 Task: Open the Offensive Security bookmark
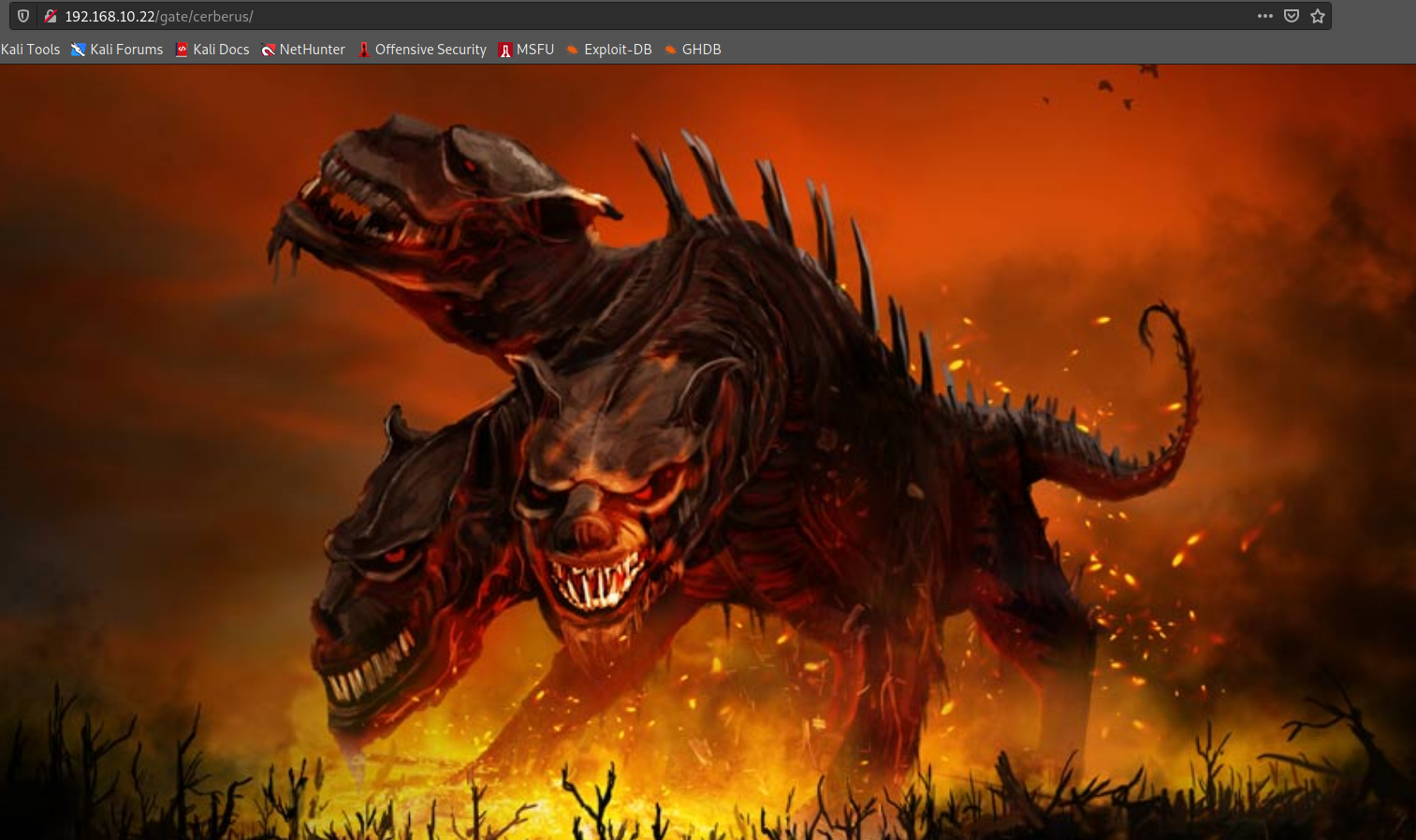[x=422, y=50]
